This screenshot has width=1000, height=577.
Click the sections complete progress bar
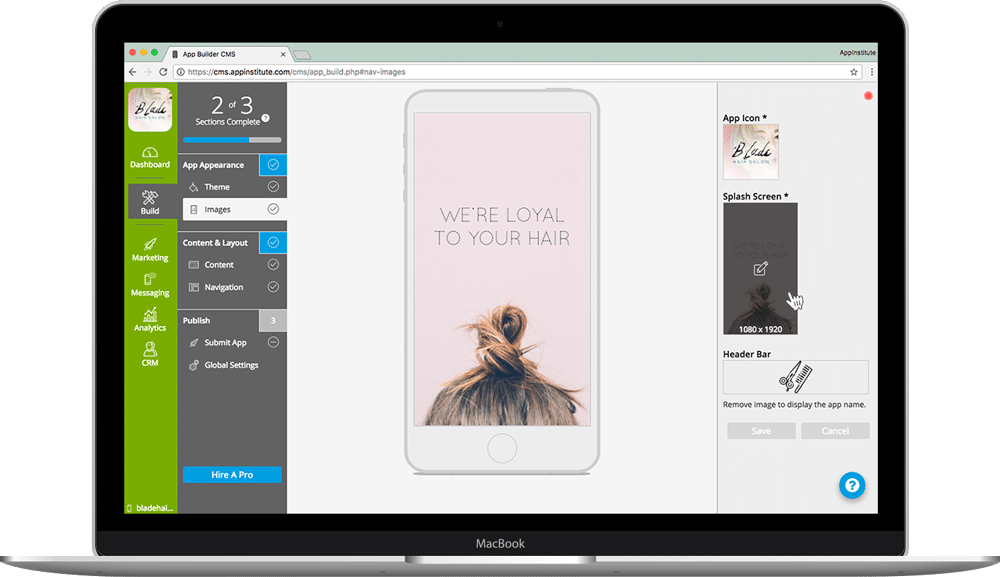click(x=232, y=140)
